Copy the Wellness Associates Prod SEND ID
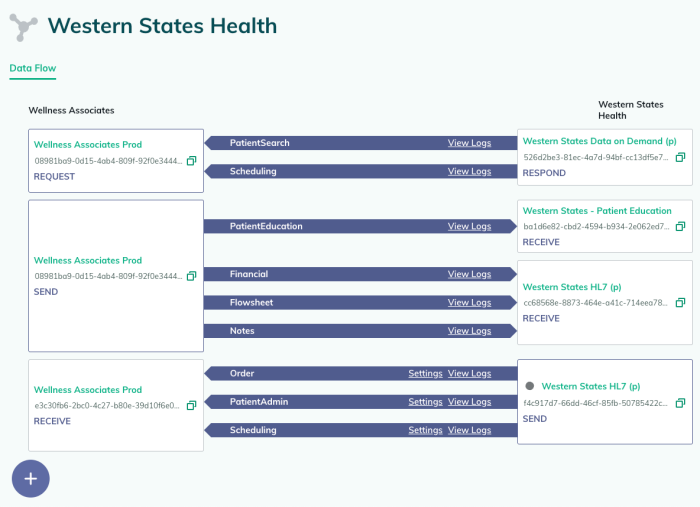The height and width of the screenshot is (507, 700). point(192,276)
